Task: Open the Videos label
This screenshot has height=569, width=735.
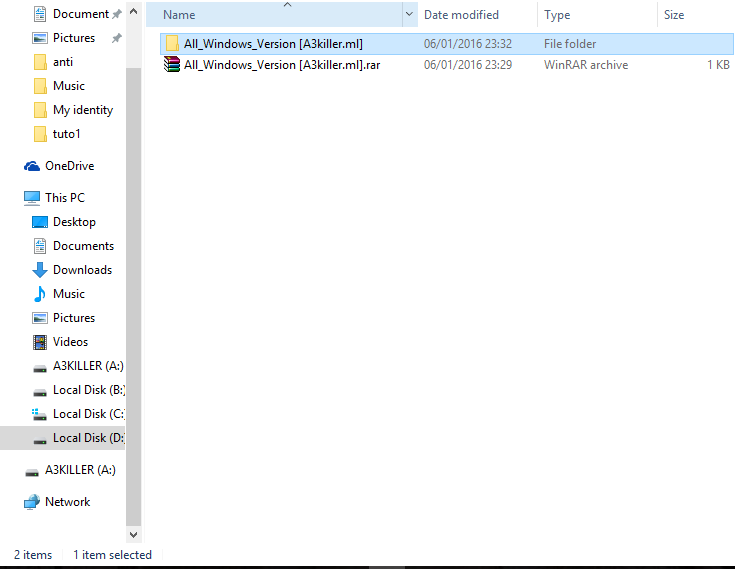Action: click(x=70, y=342)
